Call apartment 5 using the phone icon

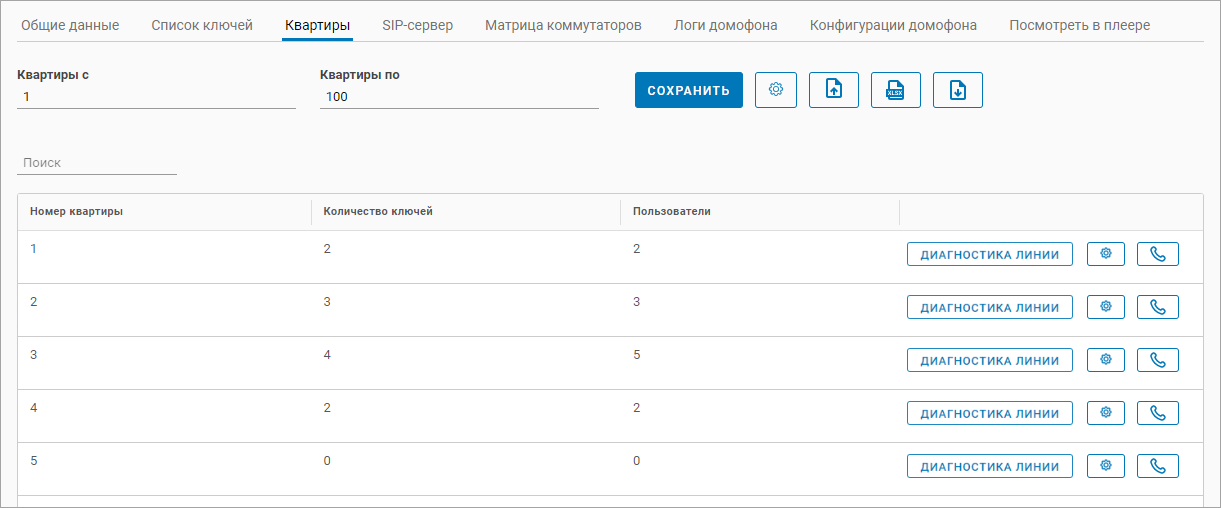1158,466
